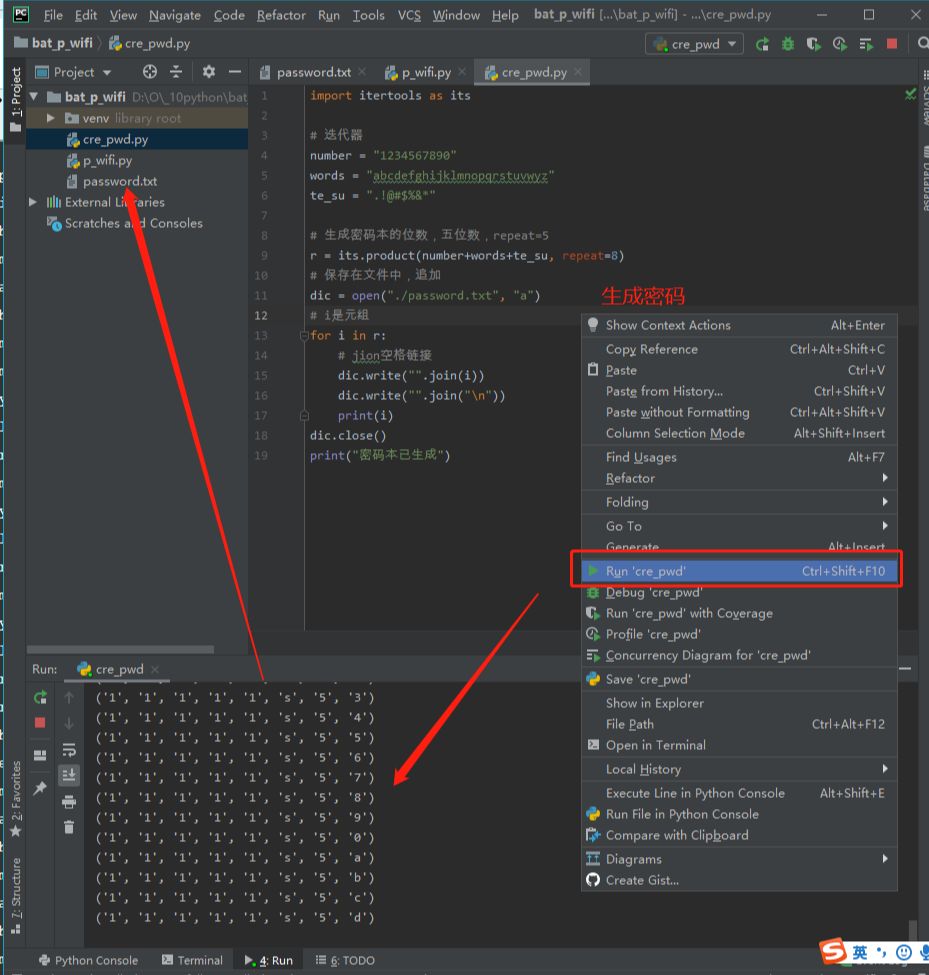Choose Show Context Actions
Screen dimensions: 929x975
[x=739, y=325]
